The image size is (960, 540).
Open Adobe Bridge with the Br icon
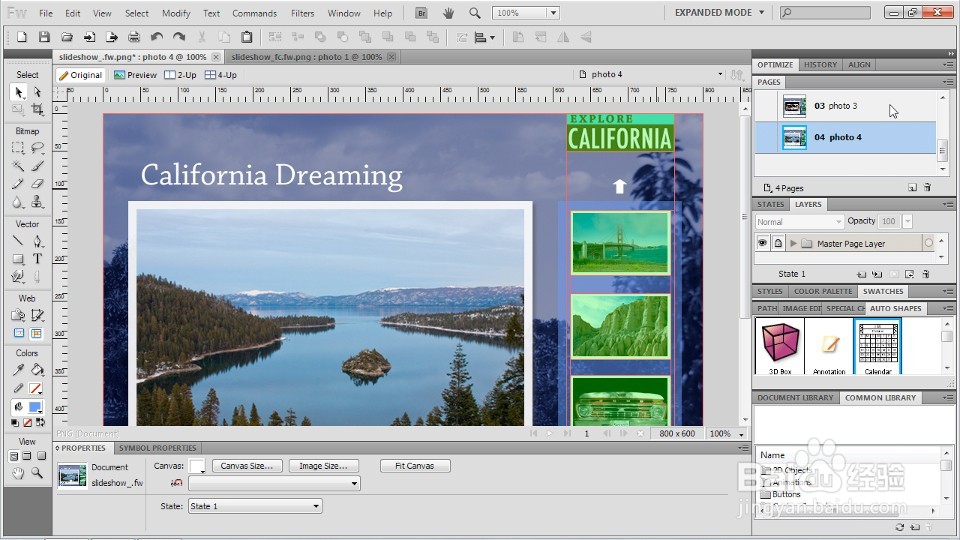point(421,13)
